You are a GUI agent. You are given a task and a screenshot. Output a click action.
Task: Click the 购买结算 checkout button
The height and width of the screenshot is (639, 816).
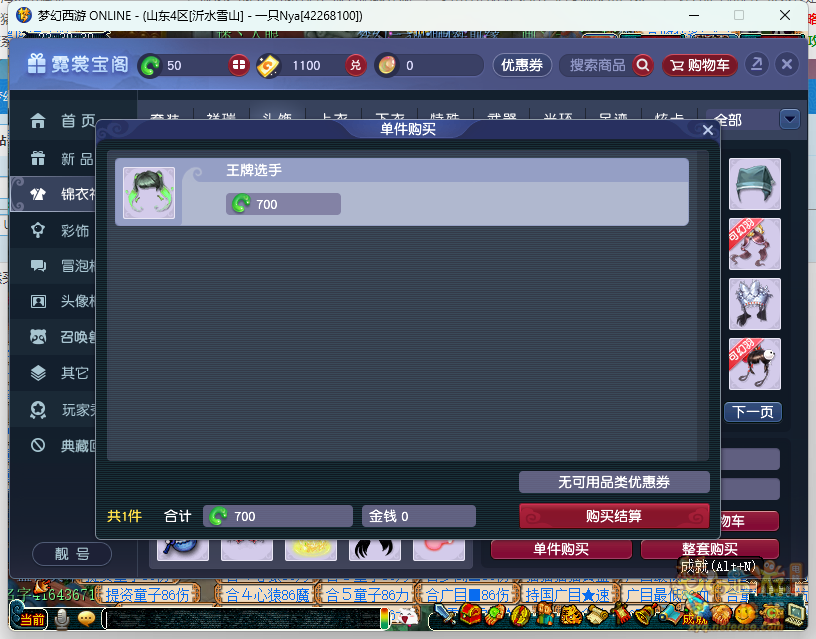(614, 516)
